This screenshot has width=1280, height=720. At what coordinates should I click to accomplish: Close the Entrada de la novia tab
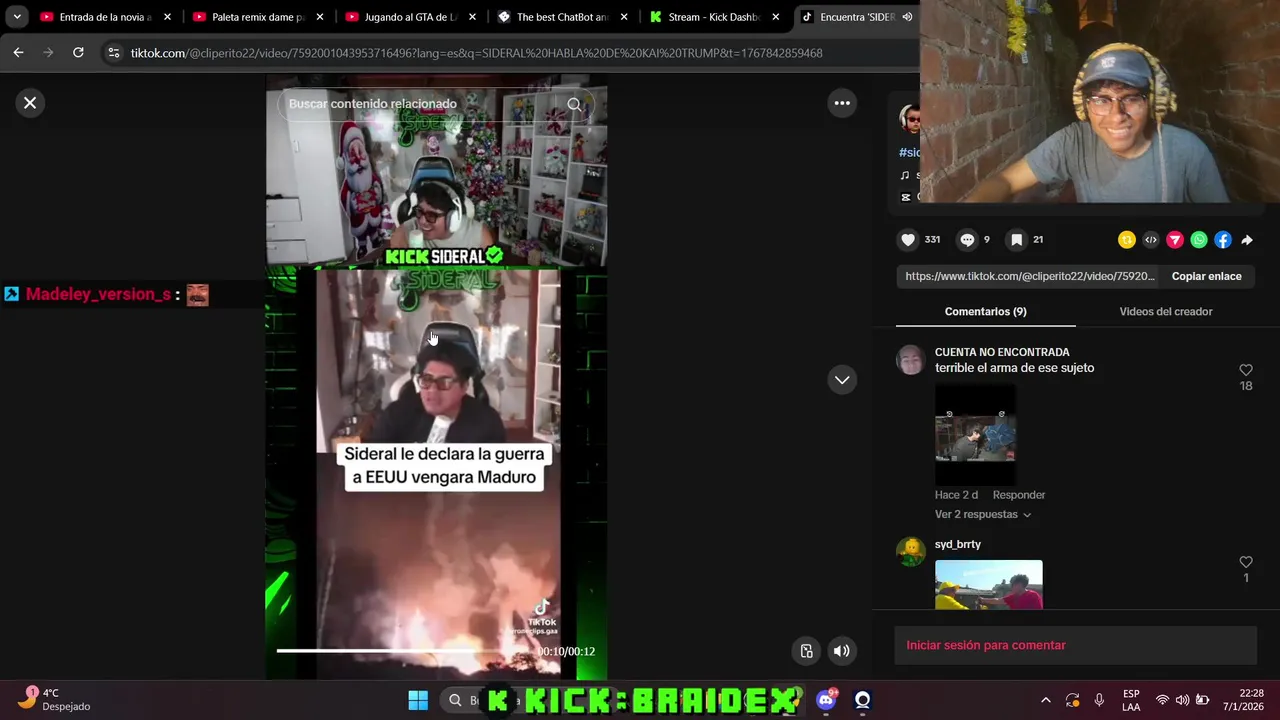(167, 17)
